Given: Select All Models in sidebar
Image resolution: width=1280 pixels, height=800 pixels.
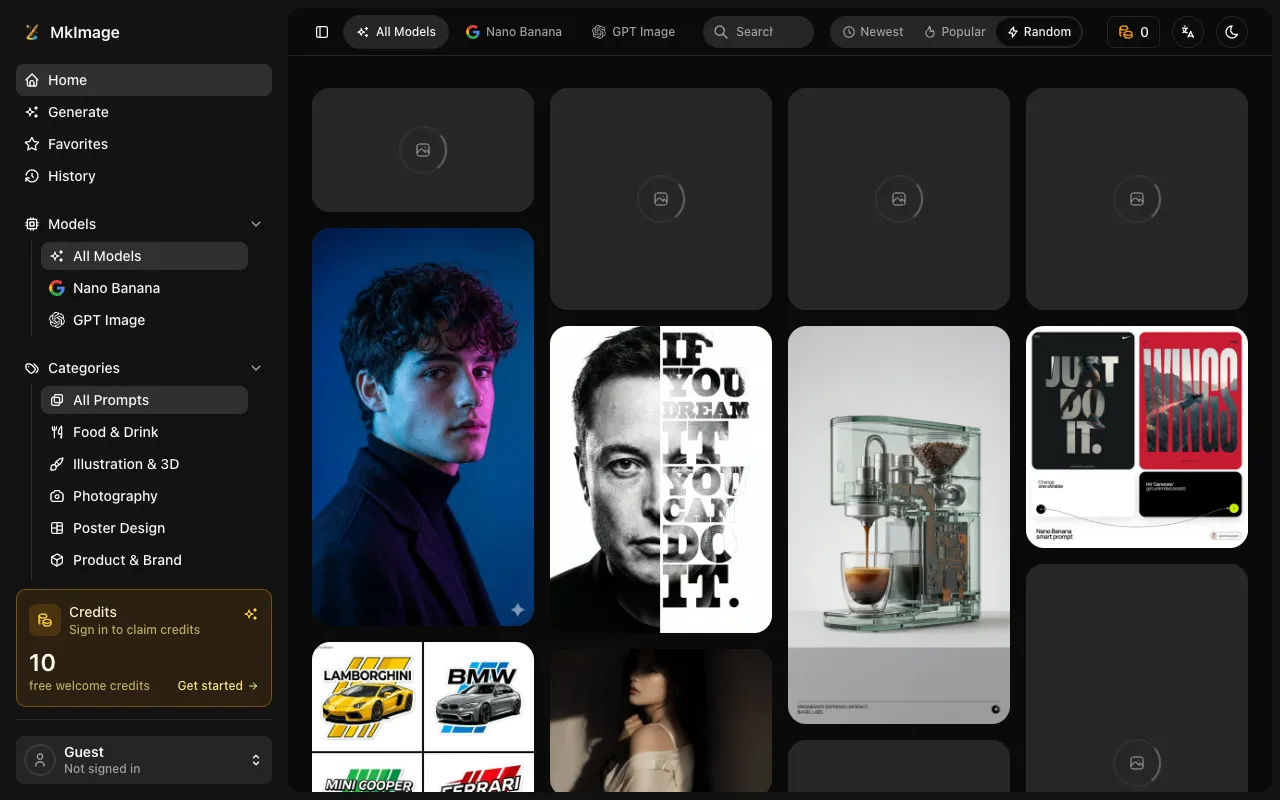Looking at the screenshot, I should tap(144, 256).
